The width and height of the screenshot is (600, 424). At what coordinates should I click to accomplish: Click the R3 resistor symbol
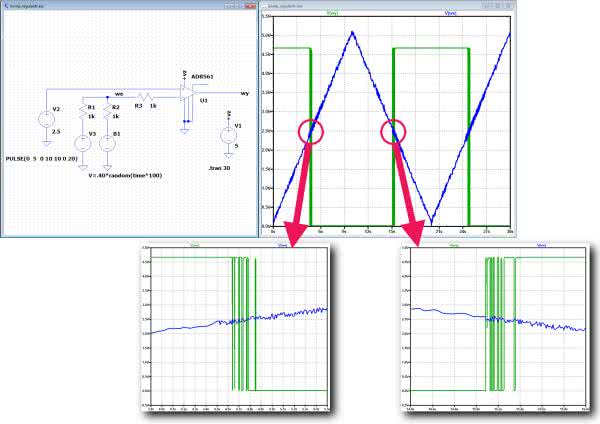click(143, 98)
